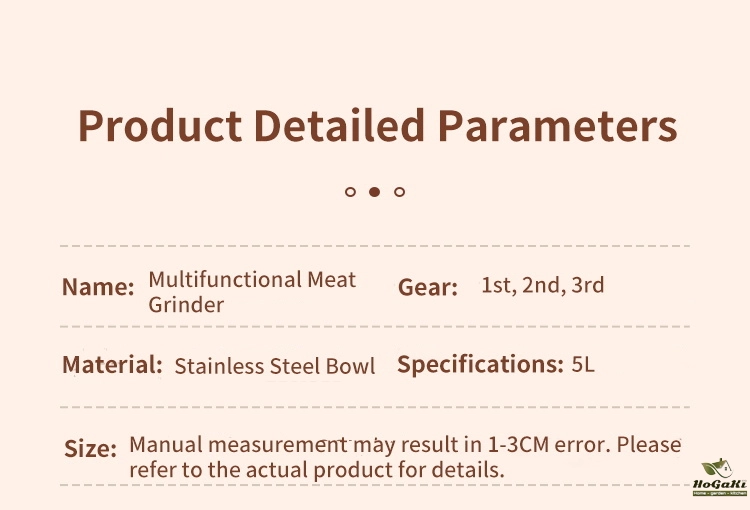The image size is (750, 510).
Task: Click the Gear label
Action: tap(428, 288)
